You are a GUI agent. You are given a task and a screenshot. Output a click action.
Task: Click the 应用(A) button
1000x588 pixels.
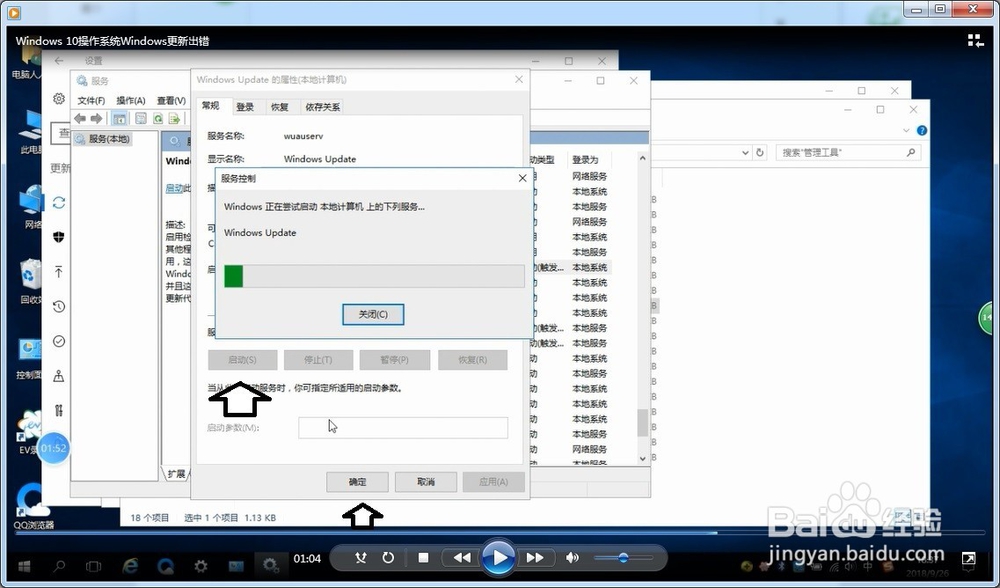coord(494,482)
